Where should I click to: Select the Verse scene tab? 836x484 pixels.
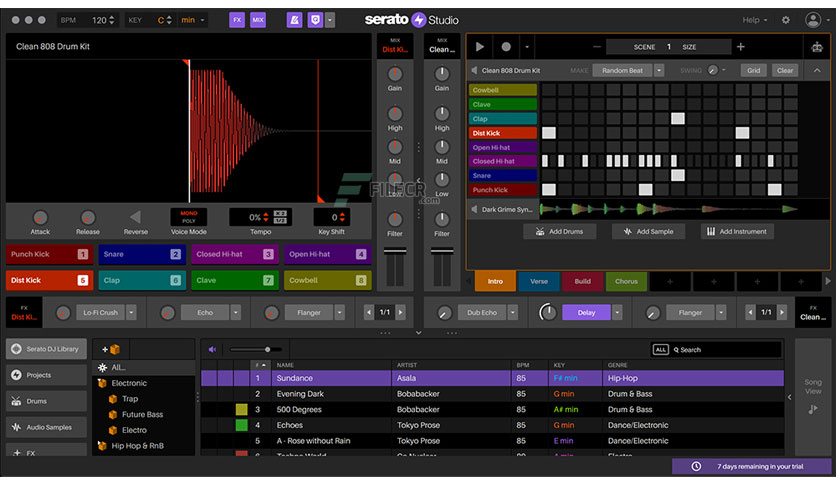pos(539,281)
